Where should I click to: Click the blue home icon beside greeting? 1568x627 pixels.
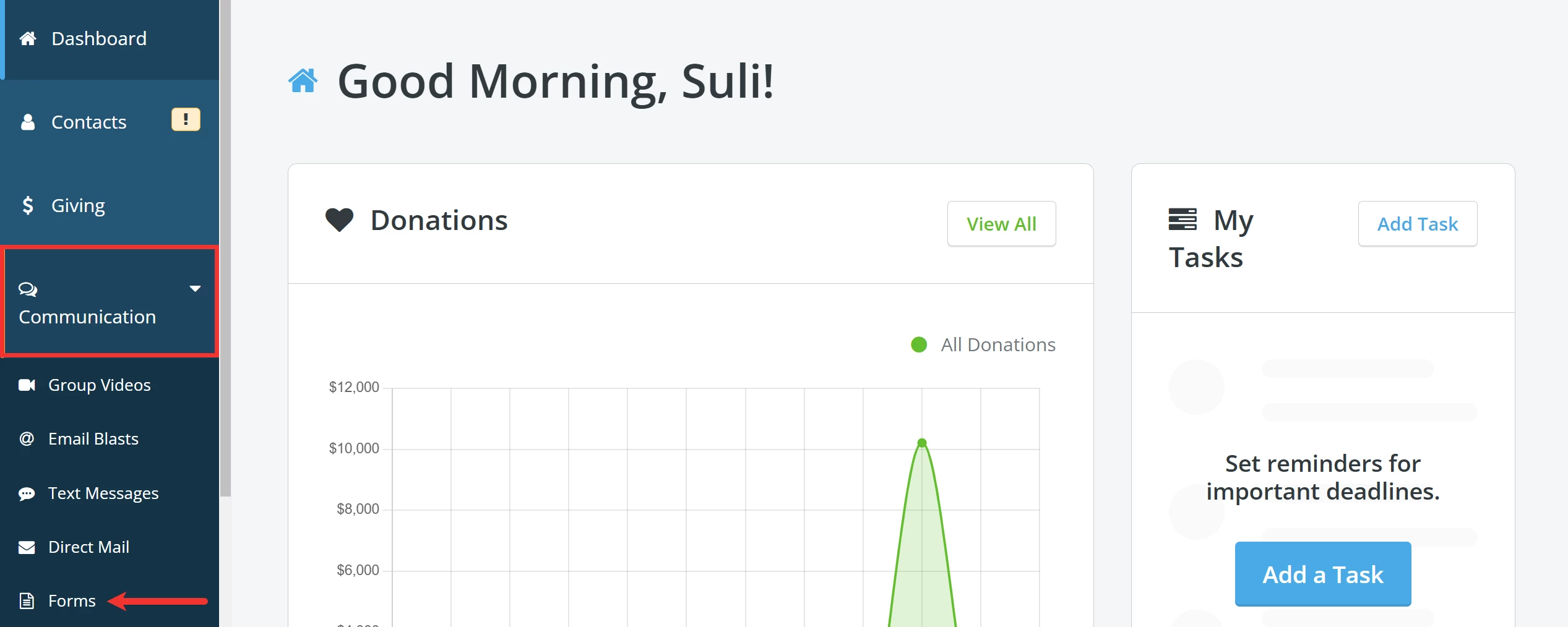[x=303, y=80]
